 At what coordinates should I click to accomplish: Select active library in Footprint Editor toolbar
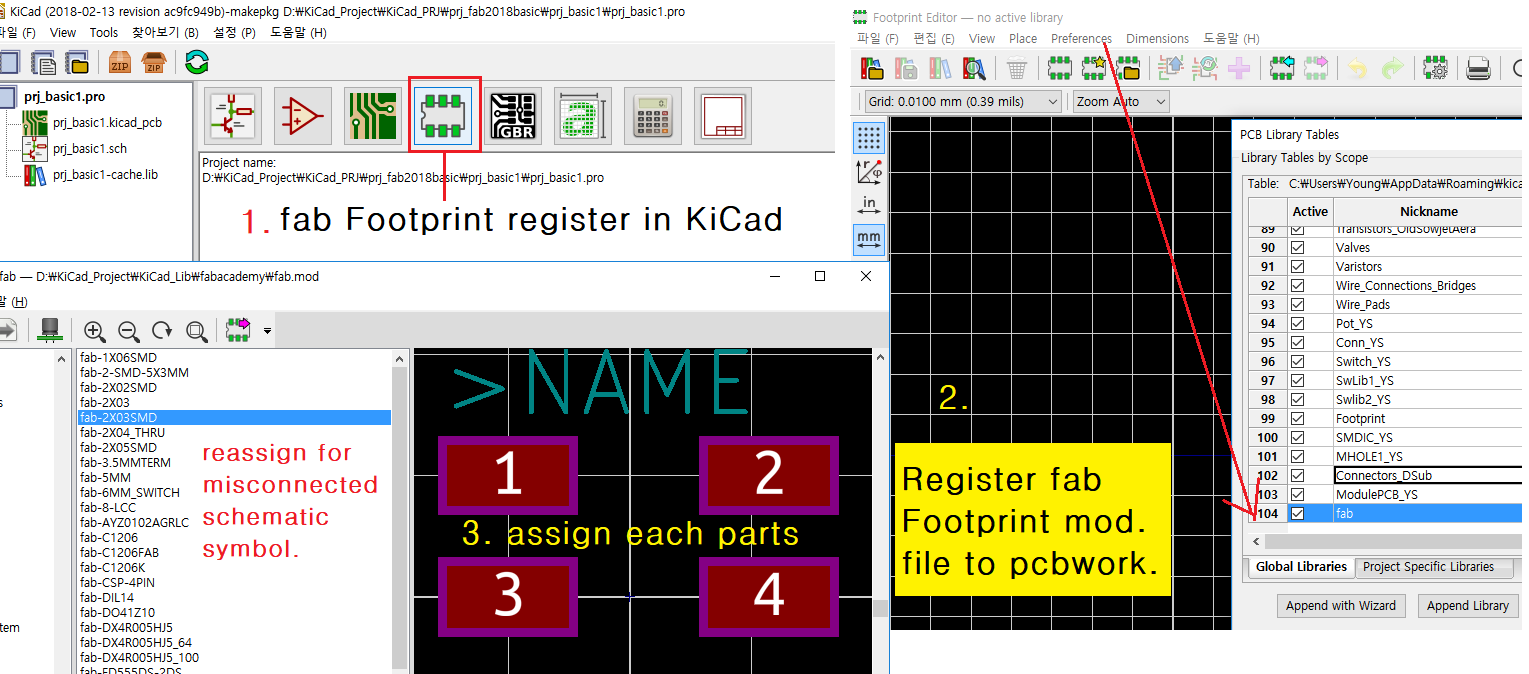(x=872, y=68)
